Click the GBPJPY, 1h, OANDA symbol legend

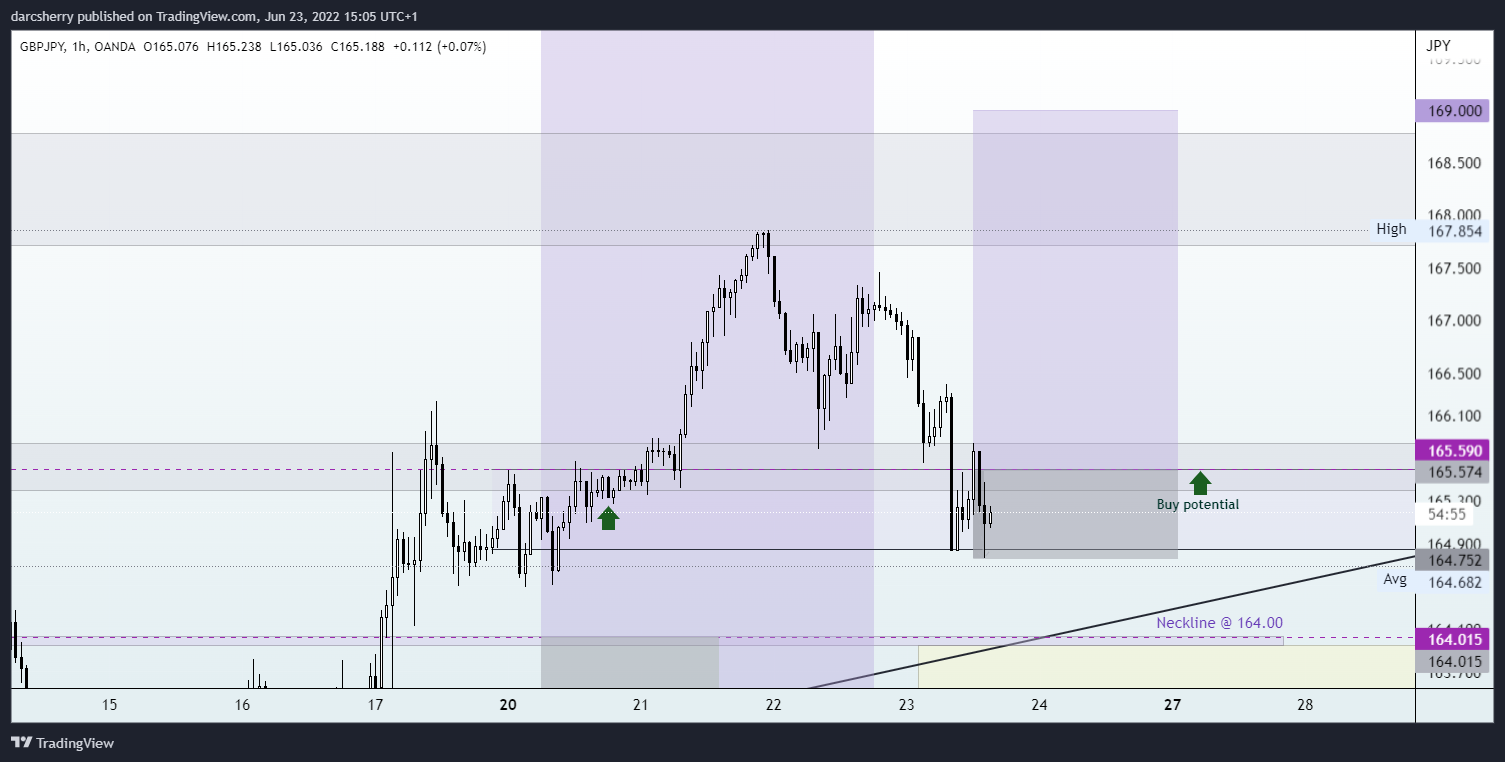pyautogui.click(x=77, y=46)
